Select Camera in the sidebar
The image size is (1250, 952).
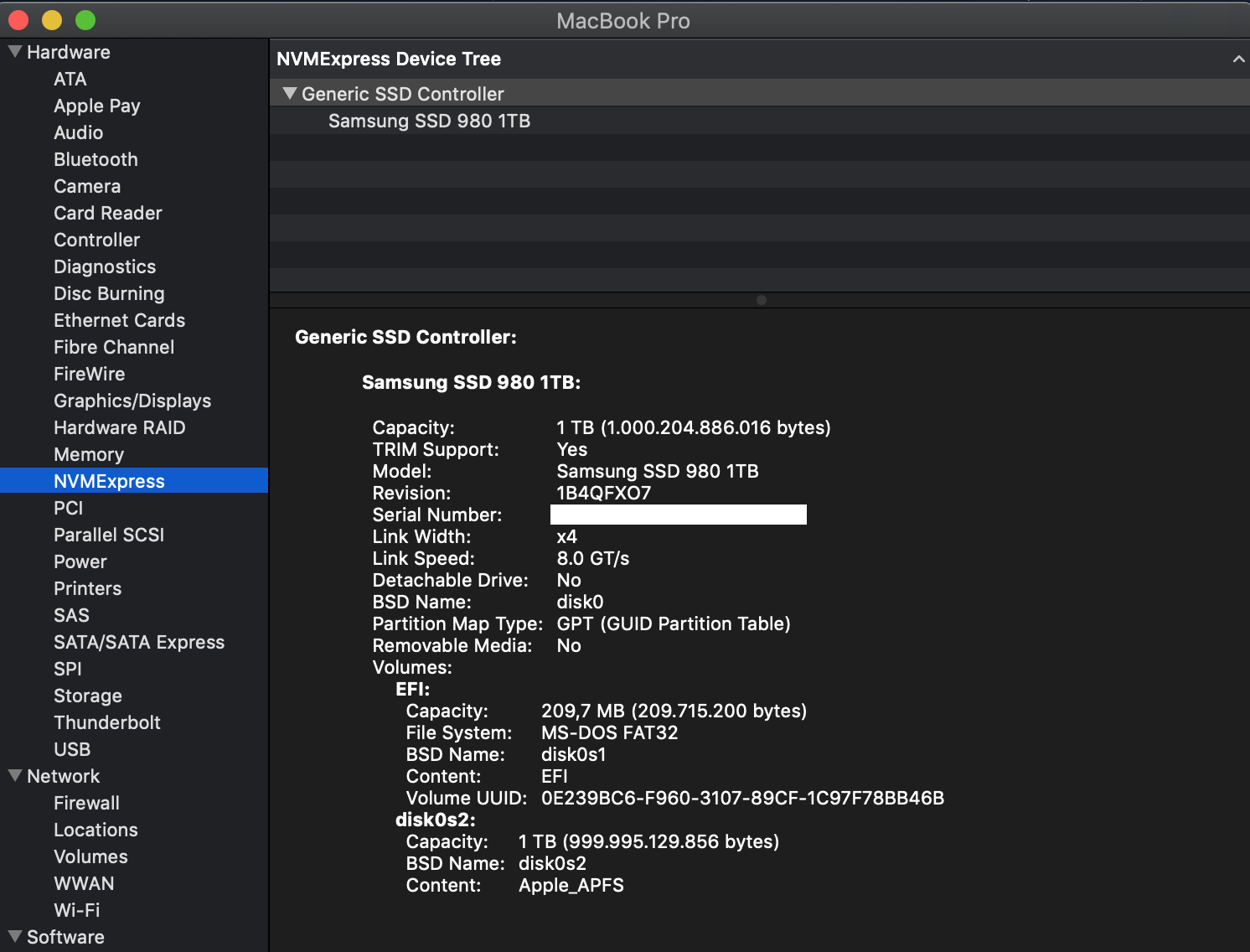click(x=87, y=186)
